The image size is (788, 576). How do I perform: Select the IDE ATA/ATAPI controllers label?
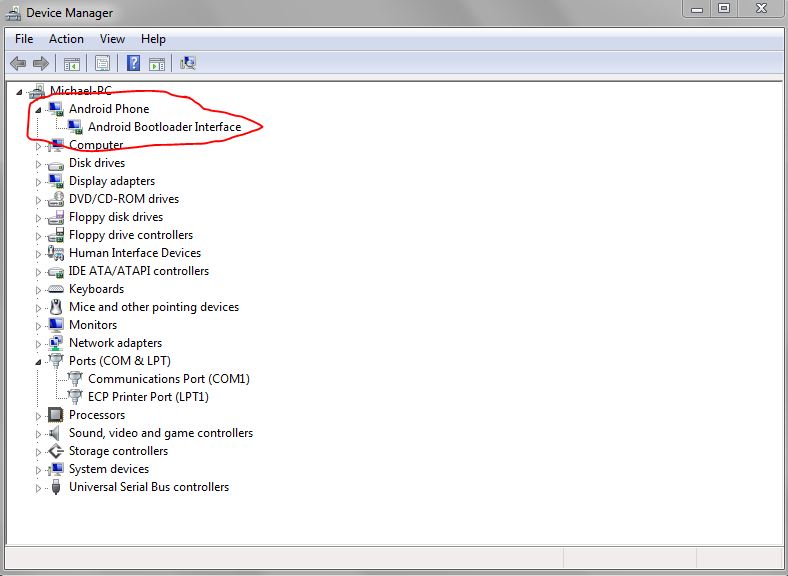[x=139, y=271]
